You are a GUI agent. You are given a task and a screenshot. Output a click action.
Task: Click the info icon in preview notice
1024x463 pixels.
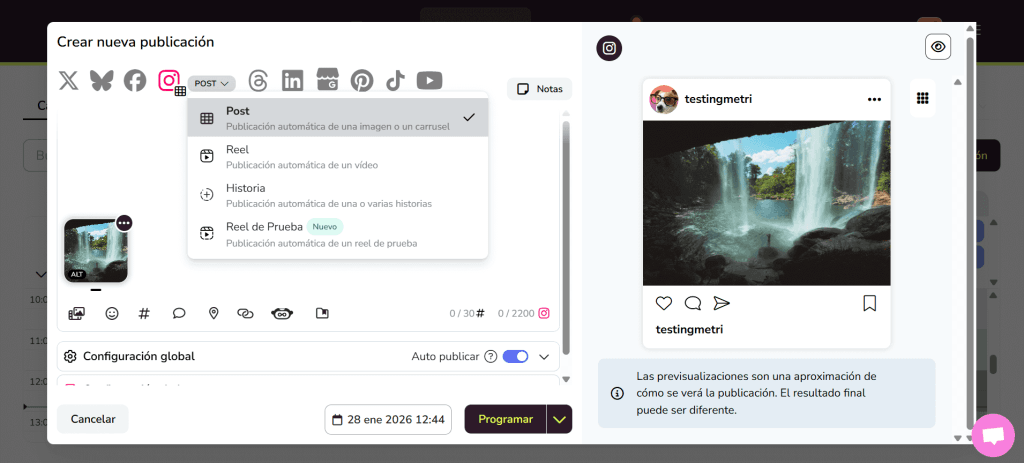[616, 393]
